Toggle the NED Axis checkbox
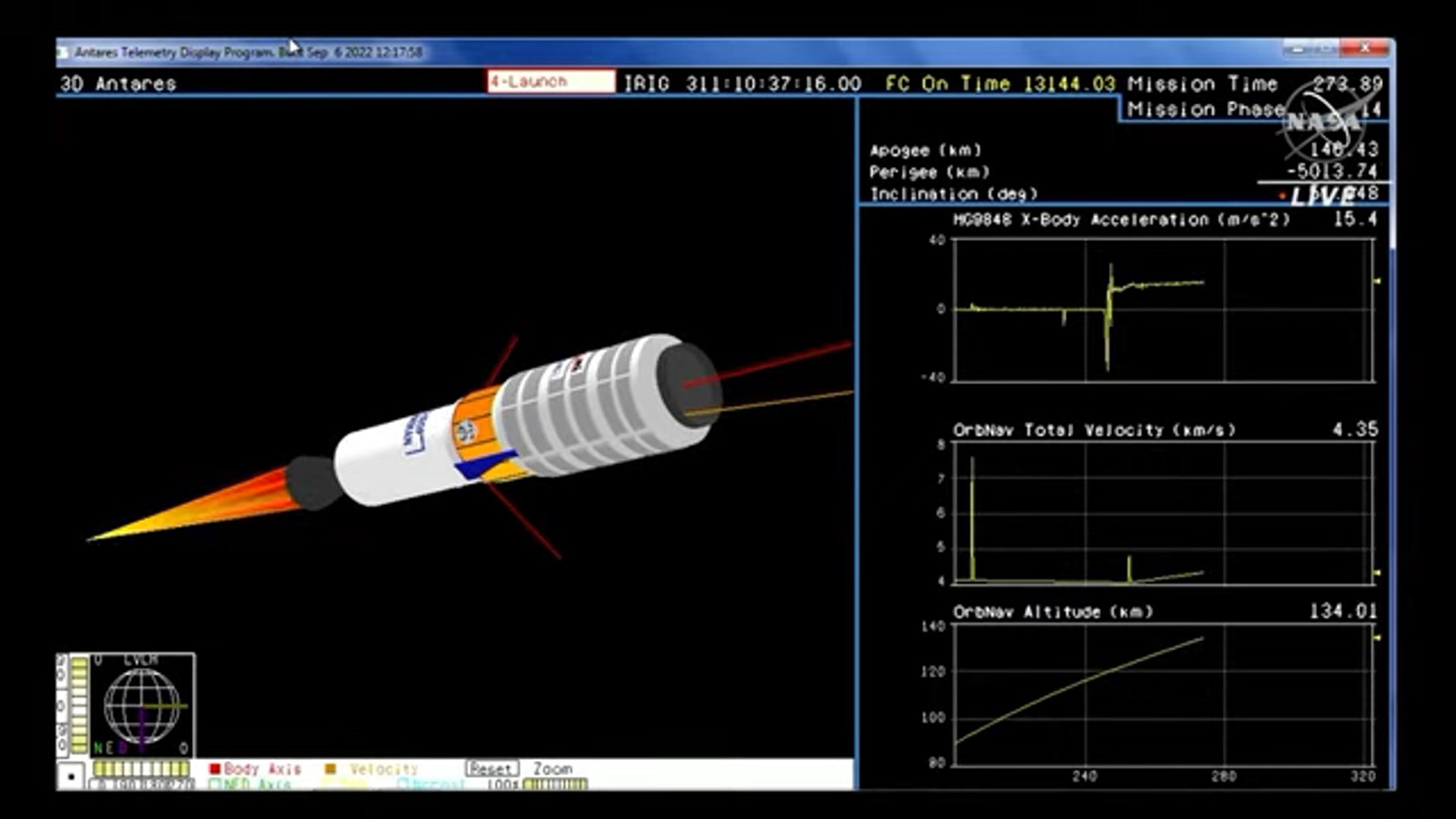Screen dimensions: 1456x819 pyautogui.click(x=214, y=784)
